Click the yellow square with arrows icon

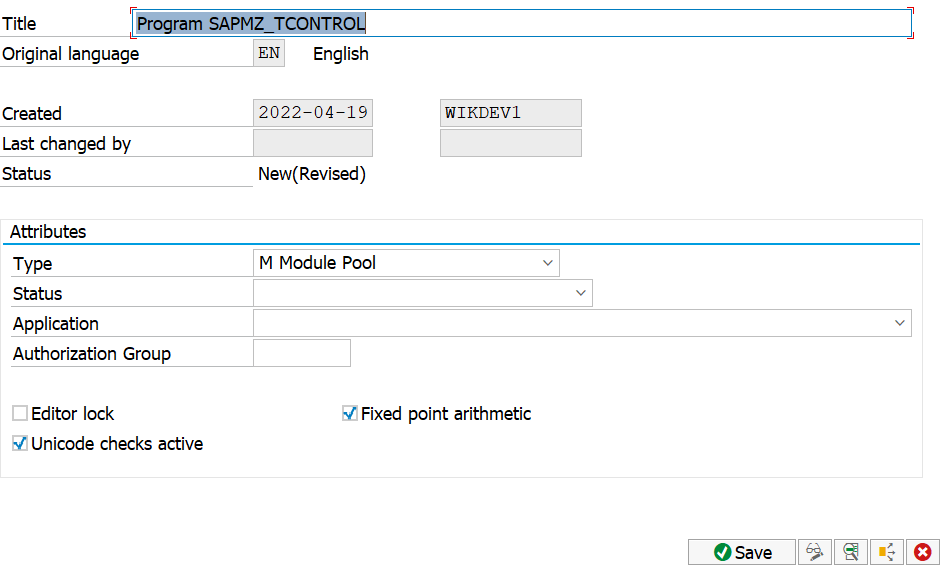click(887, 552)
